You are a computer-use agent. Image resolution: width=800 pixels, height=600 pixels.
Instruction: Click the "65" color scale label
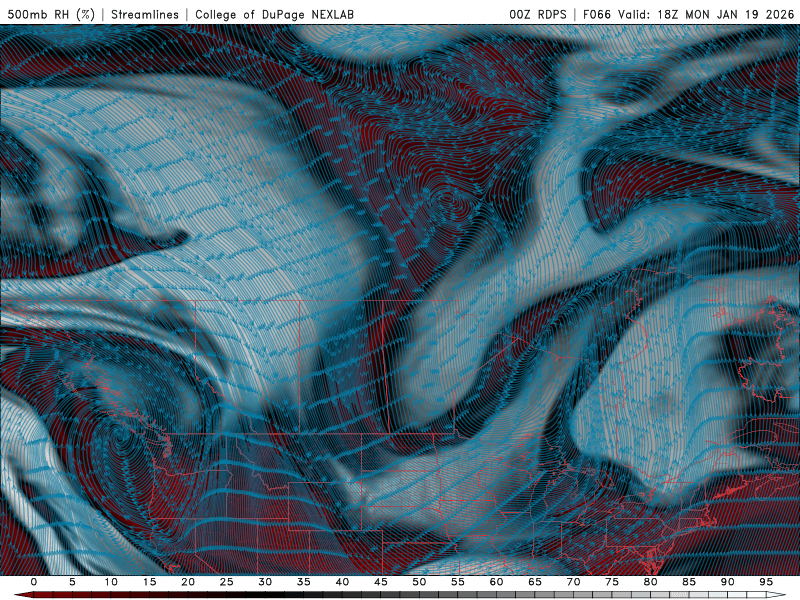[x=535, y=582]
